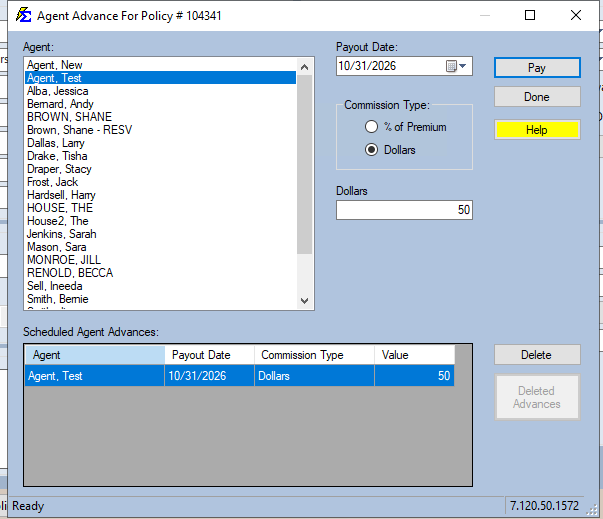Click the agent list scroll down arrow
The height and width of the screenshot is (519, 603).
305,300
